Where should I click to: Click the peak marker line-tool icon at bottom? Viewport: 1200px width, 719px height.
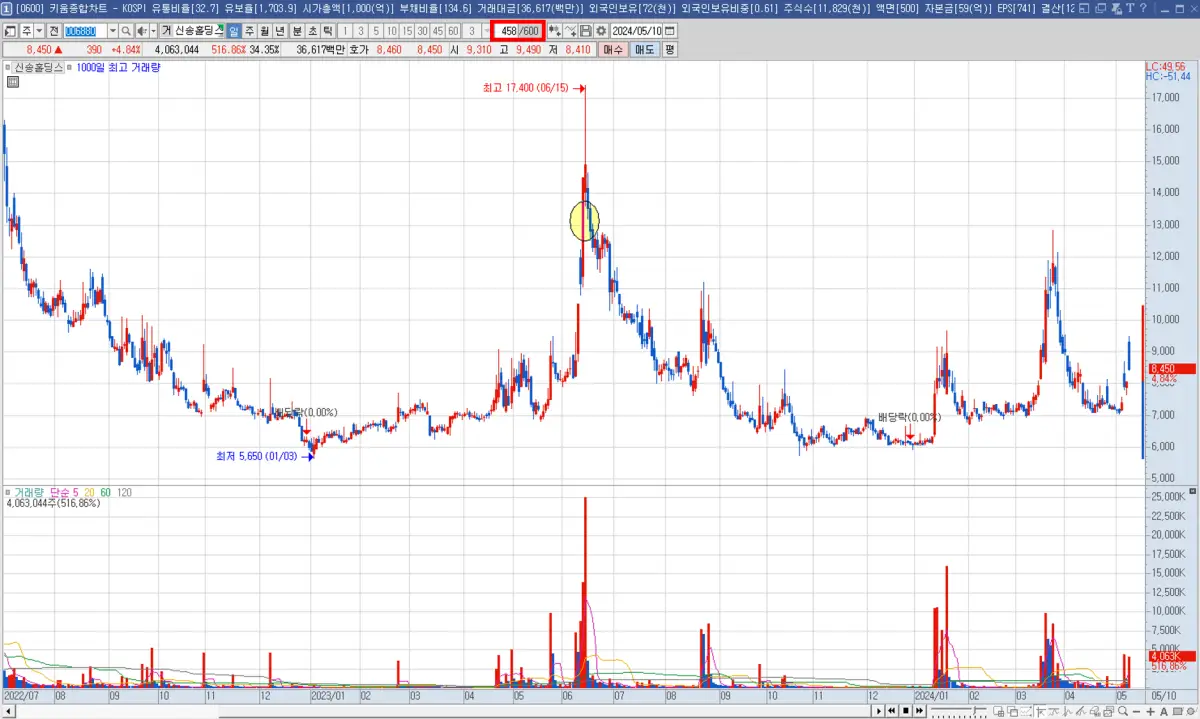click(1054, 711)
